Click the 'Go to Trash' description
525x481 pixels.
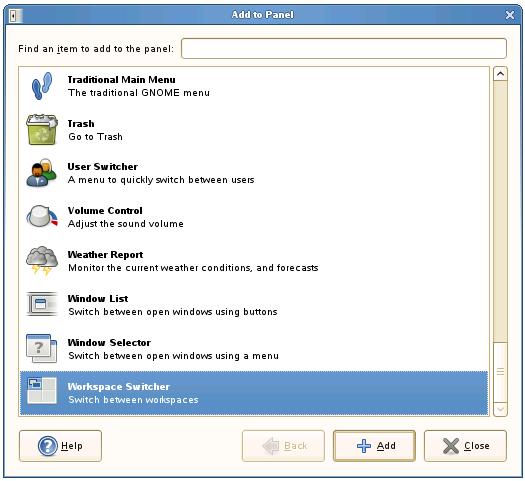tap(95, 137)
